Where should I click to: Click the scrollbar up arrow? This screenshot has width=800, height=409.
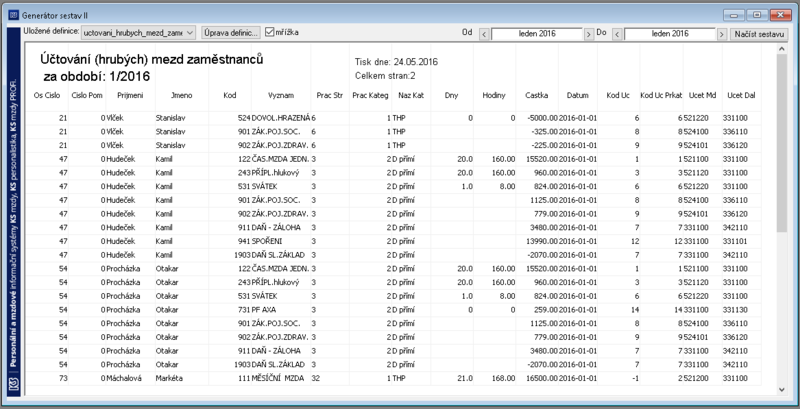(781, 49)
